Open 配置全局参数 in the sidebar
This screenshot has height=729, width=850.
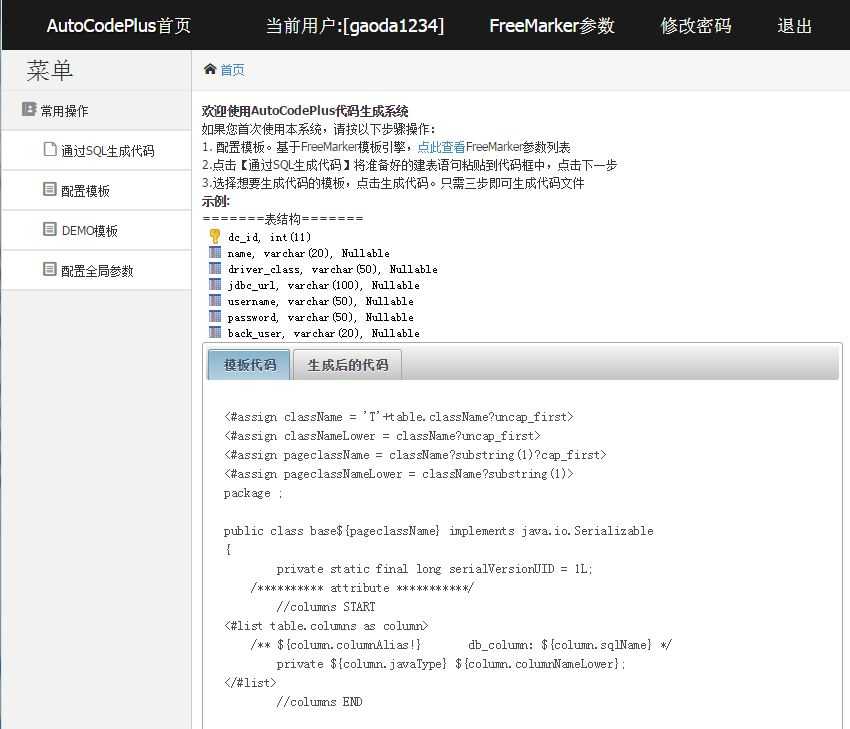[x=97, y=271]
